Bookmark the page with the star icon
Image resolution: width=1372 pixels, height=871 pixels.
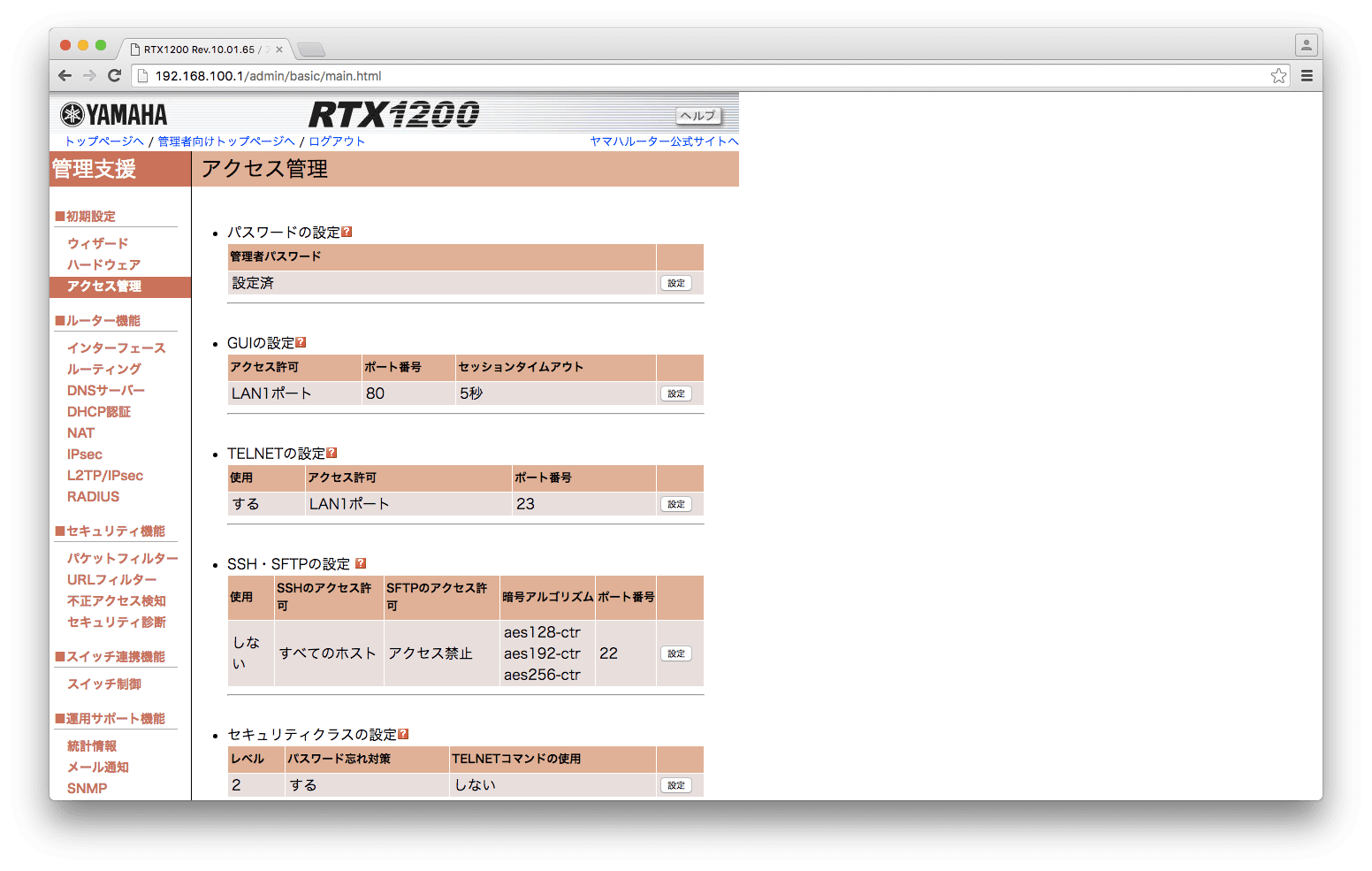tap(1278, 76)
